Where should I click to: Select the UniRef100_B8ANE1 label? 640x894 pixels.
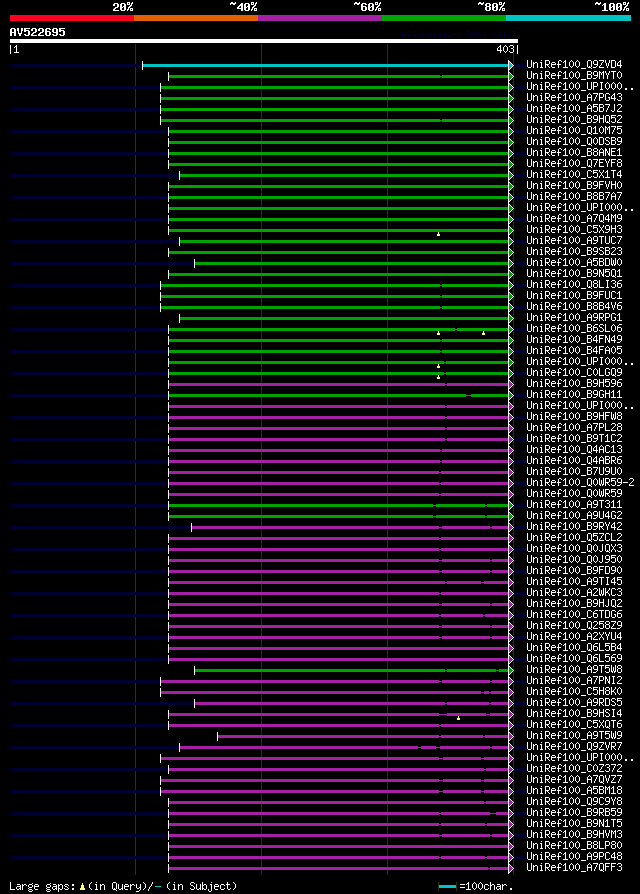574,153
